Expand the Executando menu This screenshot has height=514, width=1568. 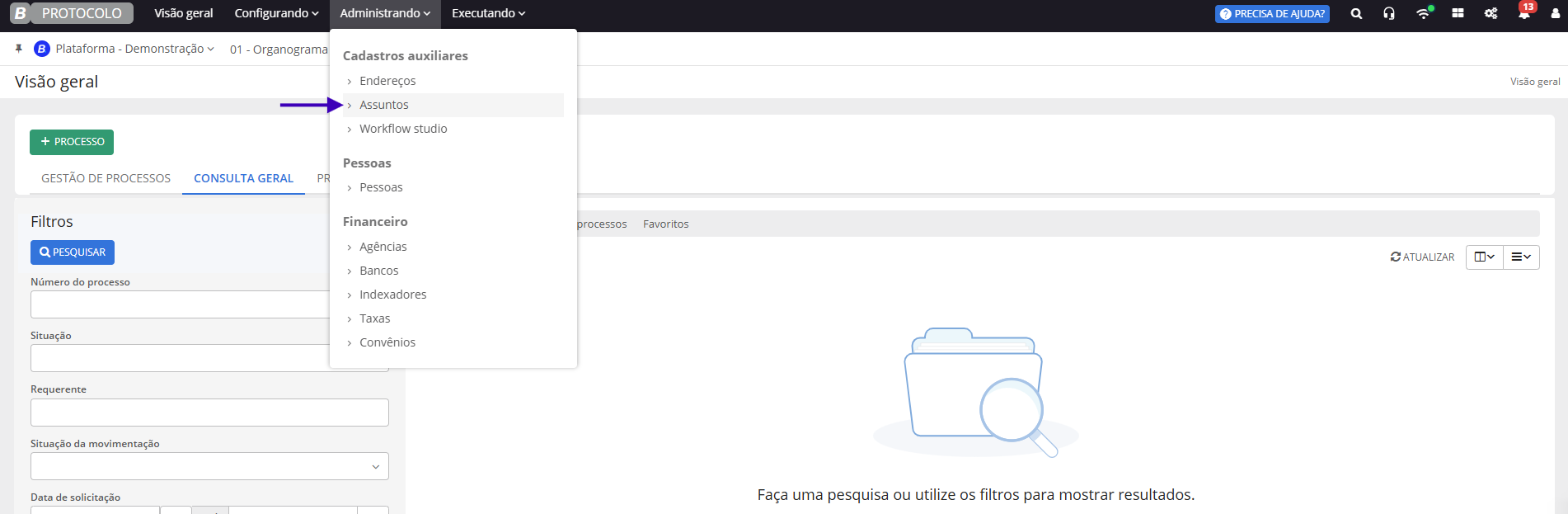pyautogui.click(x=488, y=14)
